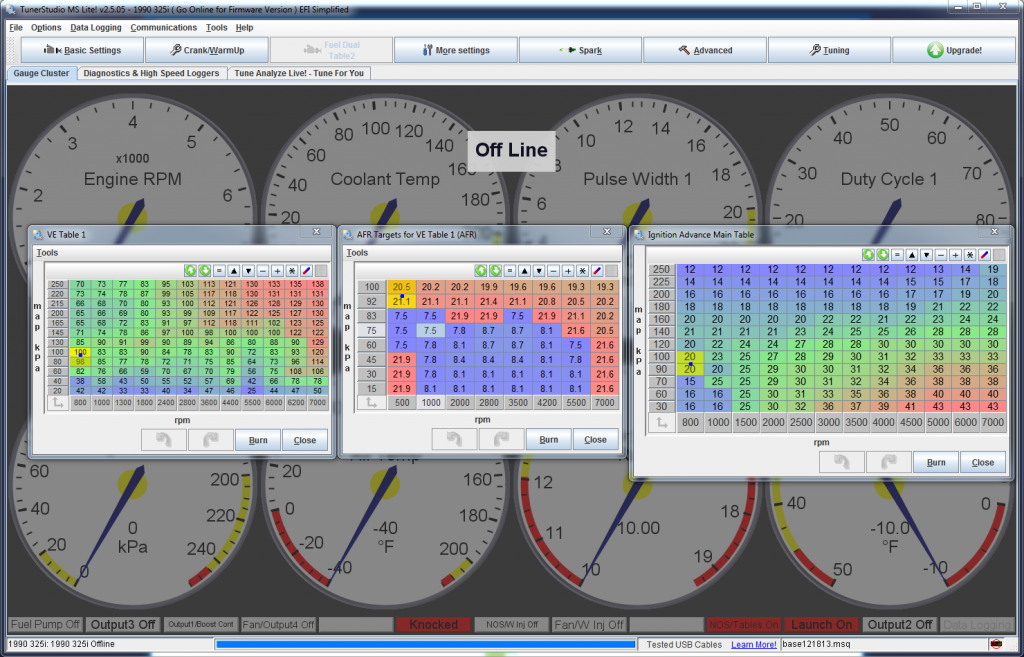Click green up-arrow icon in Ignition Advance table
The width and height of the screenshot is (1024, 657).
pyautogui.click(x=869, y=255)
